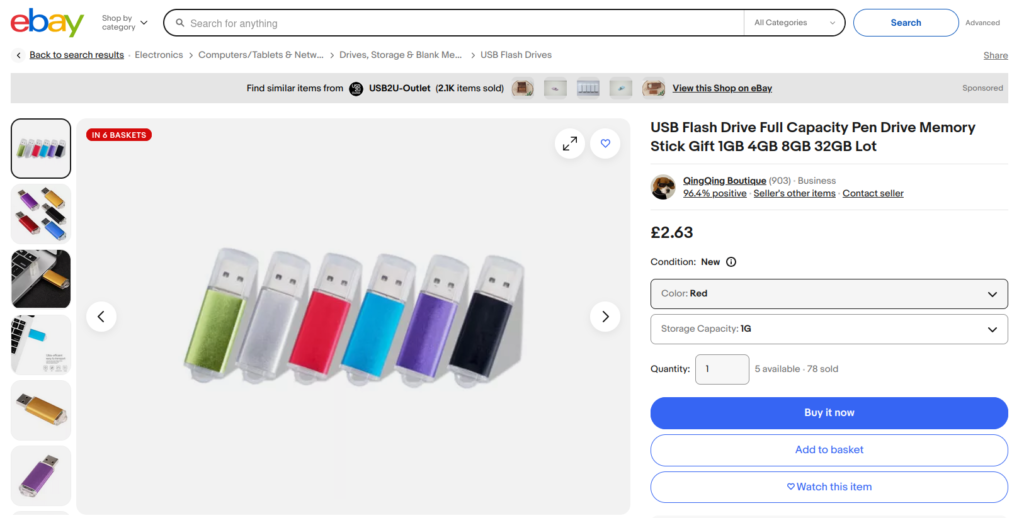Select the gold flash drive thumbnail

[40, 410]
